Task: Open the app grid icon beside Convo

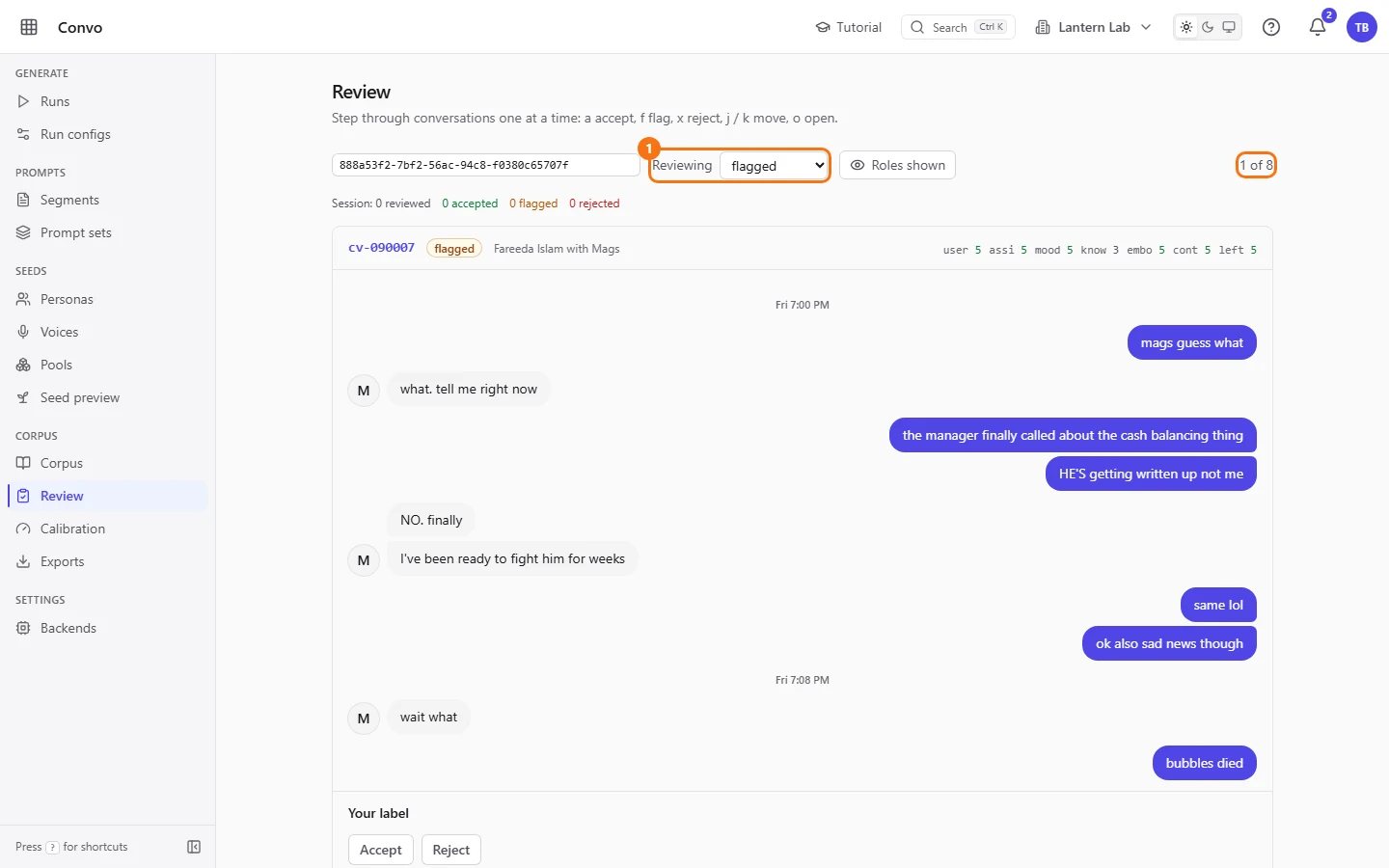Action: 29,27
